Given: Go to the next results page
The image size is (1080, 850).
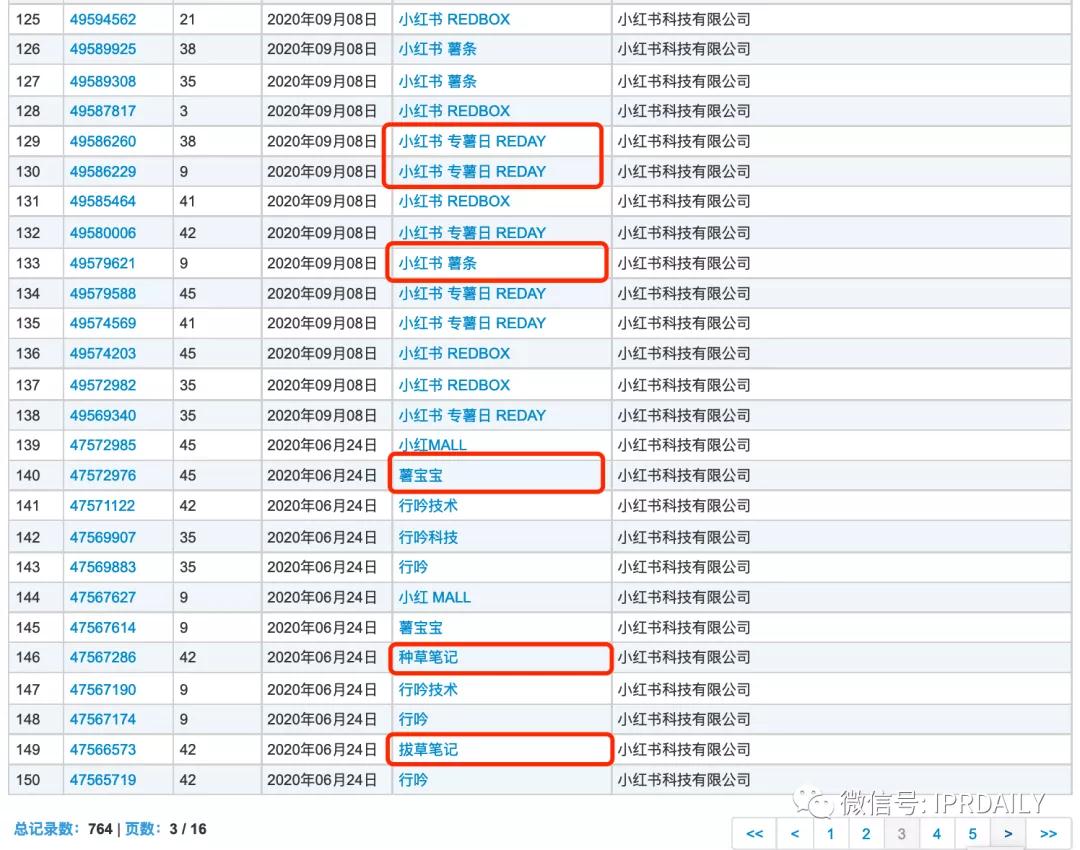Looking at the screenshot, I should click(1008, 833).
